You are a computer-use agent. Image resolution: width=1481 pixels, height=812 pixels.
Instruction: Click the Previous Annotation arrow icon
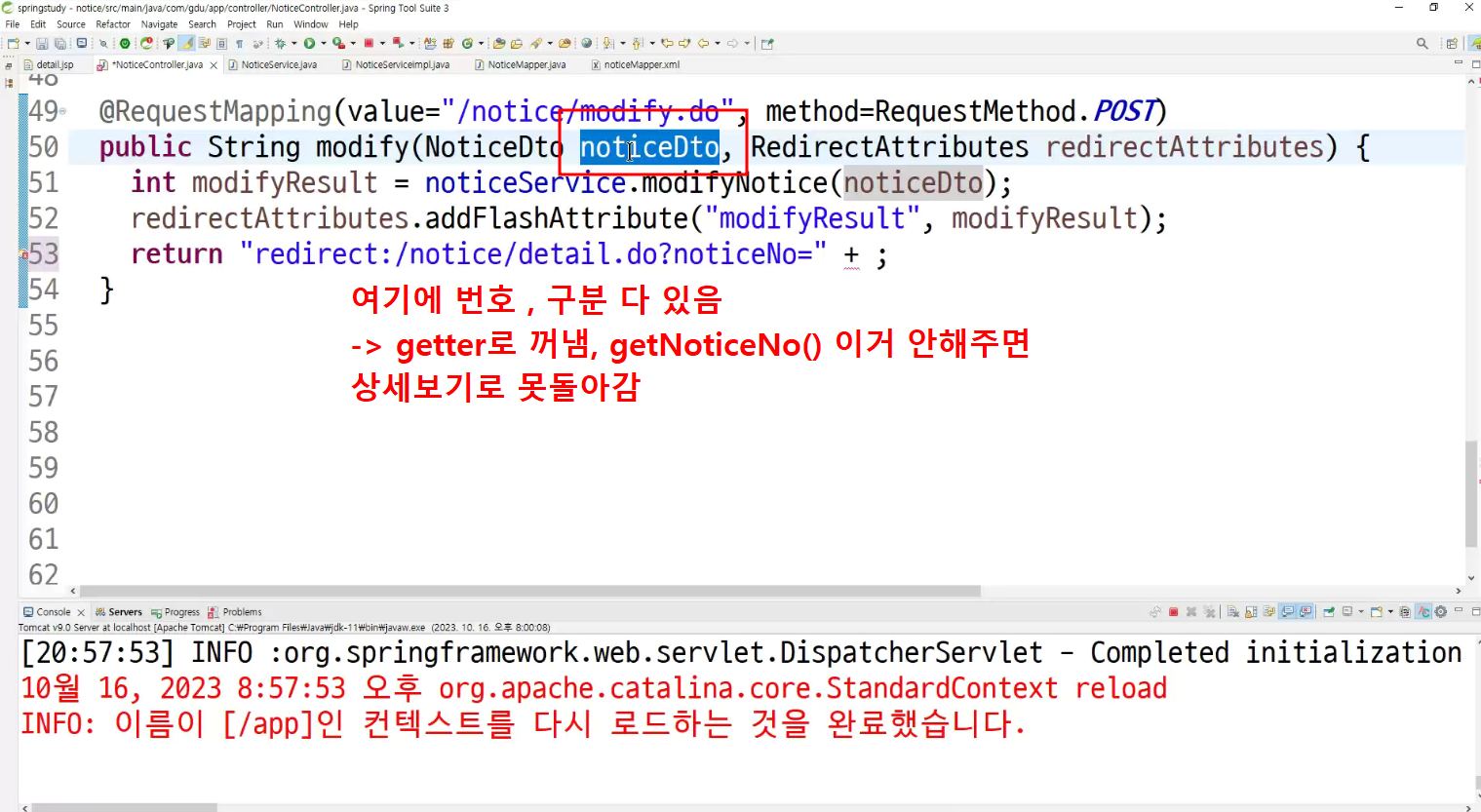point(637,44)
